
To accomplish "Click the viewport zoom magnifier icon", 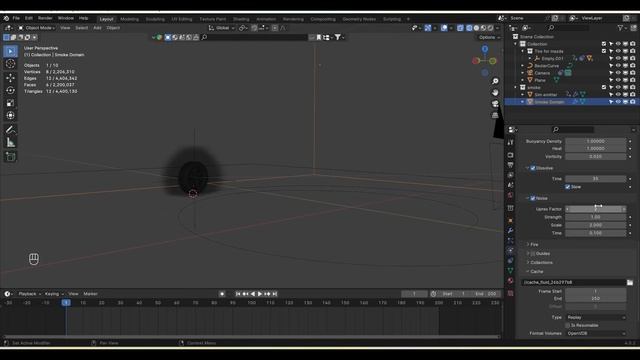I will [495, 81].
